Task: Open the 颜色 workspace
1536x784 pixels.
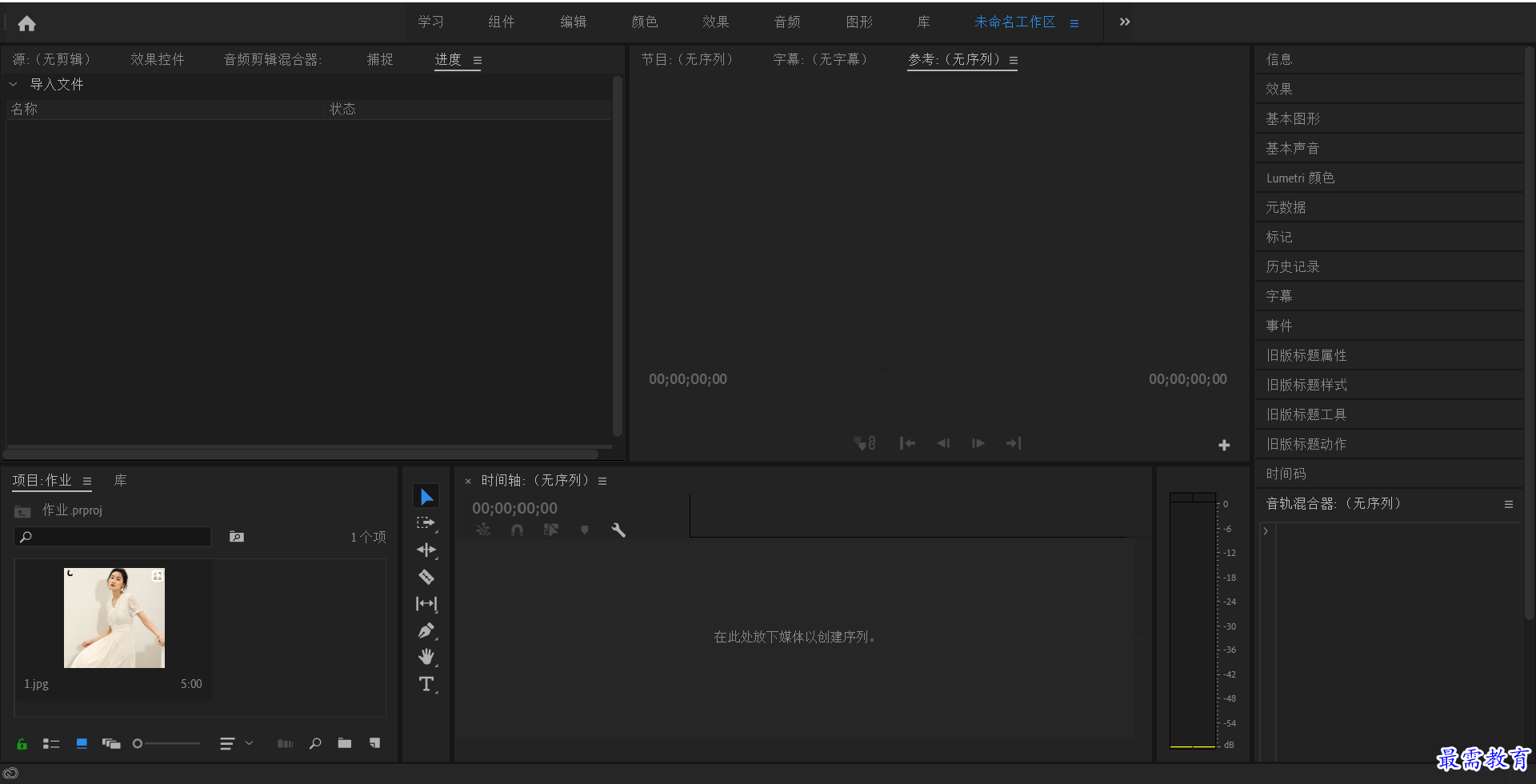Action: (x=645, y=22)
